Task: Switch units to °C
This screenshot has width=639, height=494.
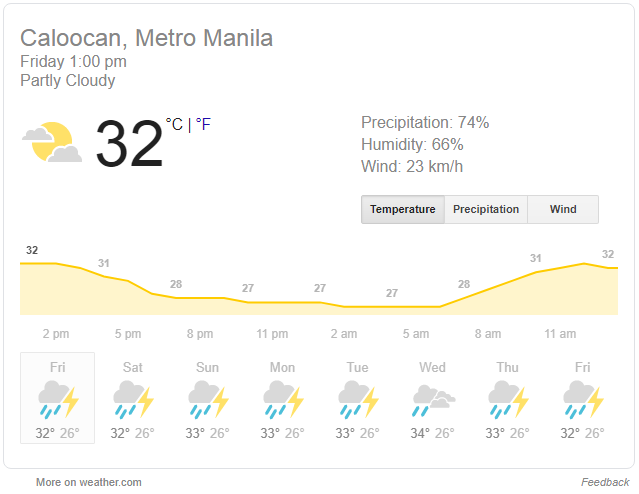Action: (174, 124)
